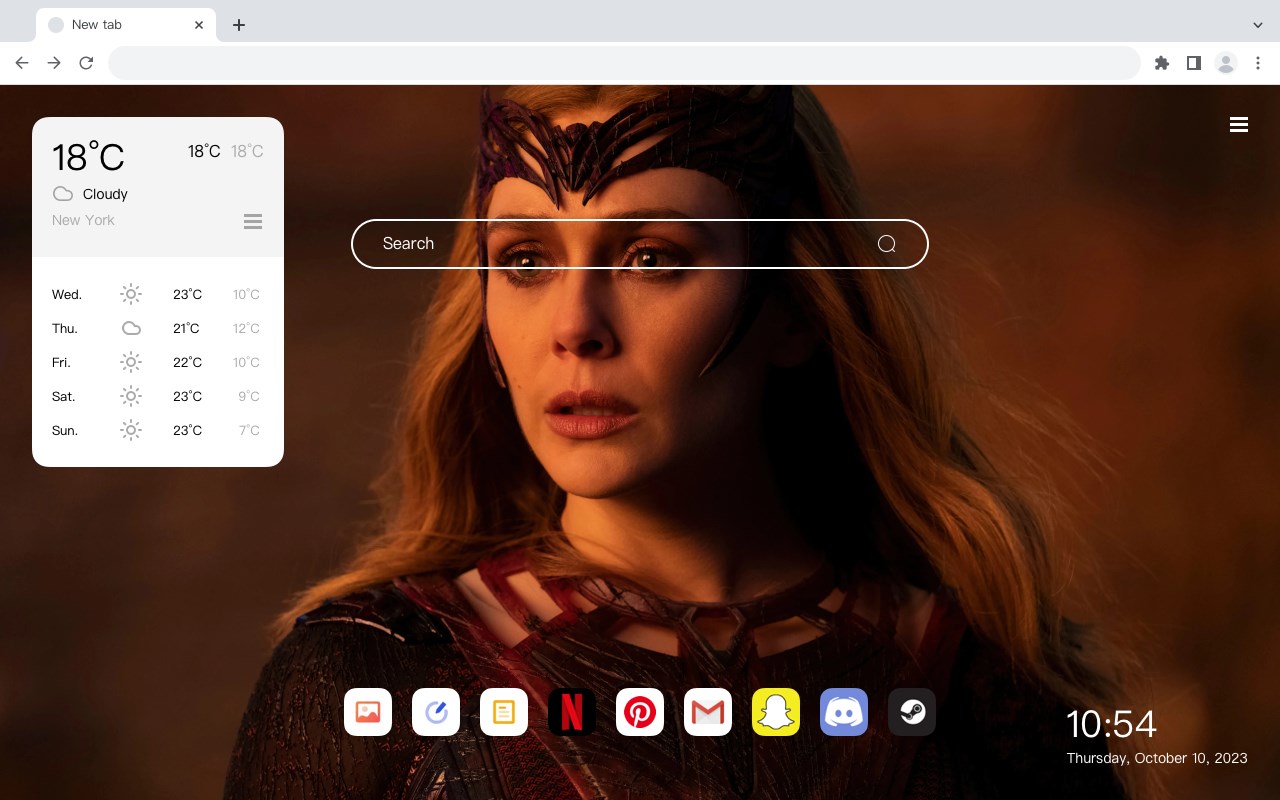Click the magnifier search icon
1280x800 pixels.
coord(887,244)
